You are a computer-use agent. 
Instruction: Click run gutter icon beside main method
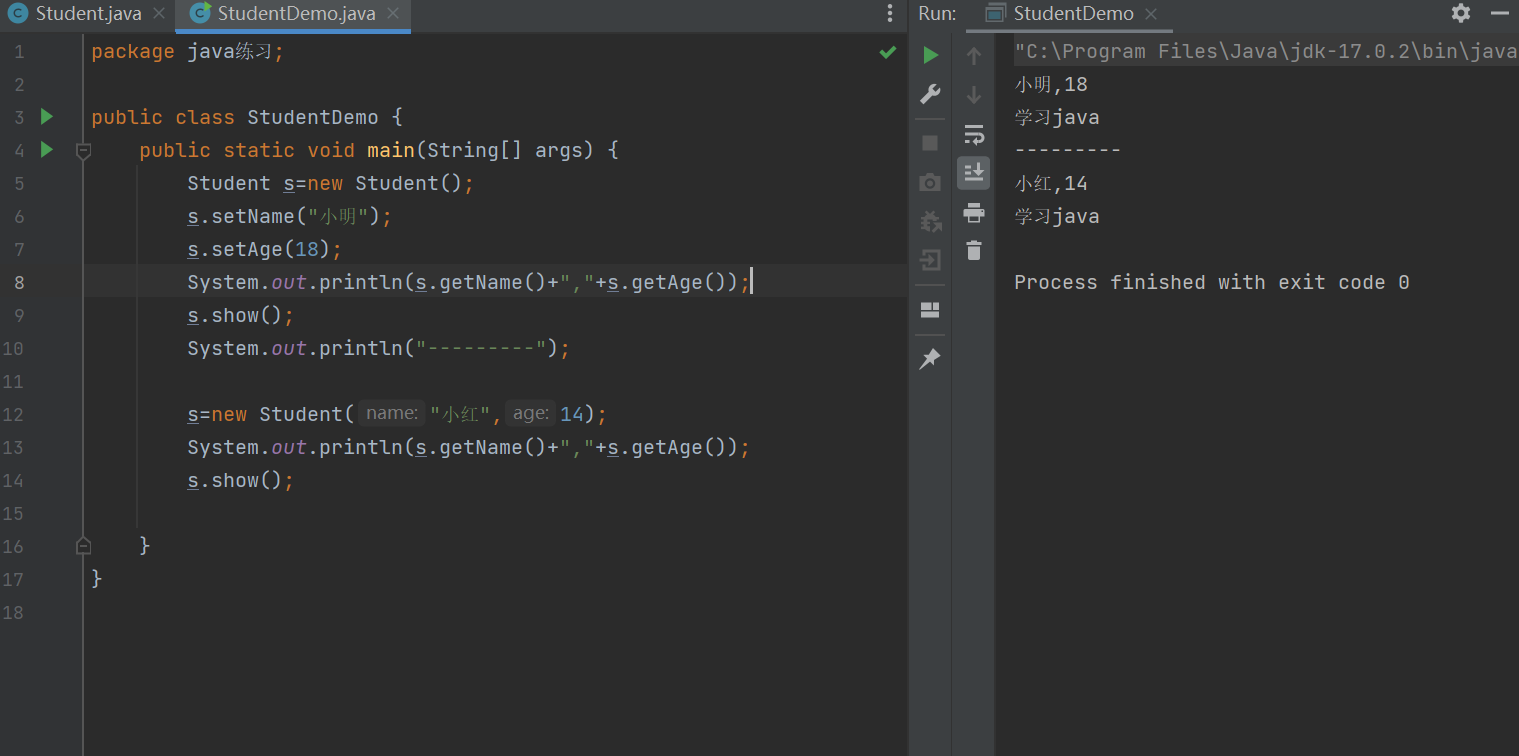click(x=46, y=150)
